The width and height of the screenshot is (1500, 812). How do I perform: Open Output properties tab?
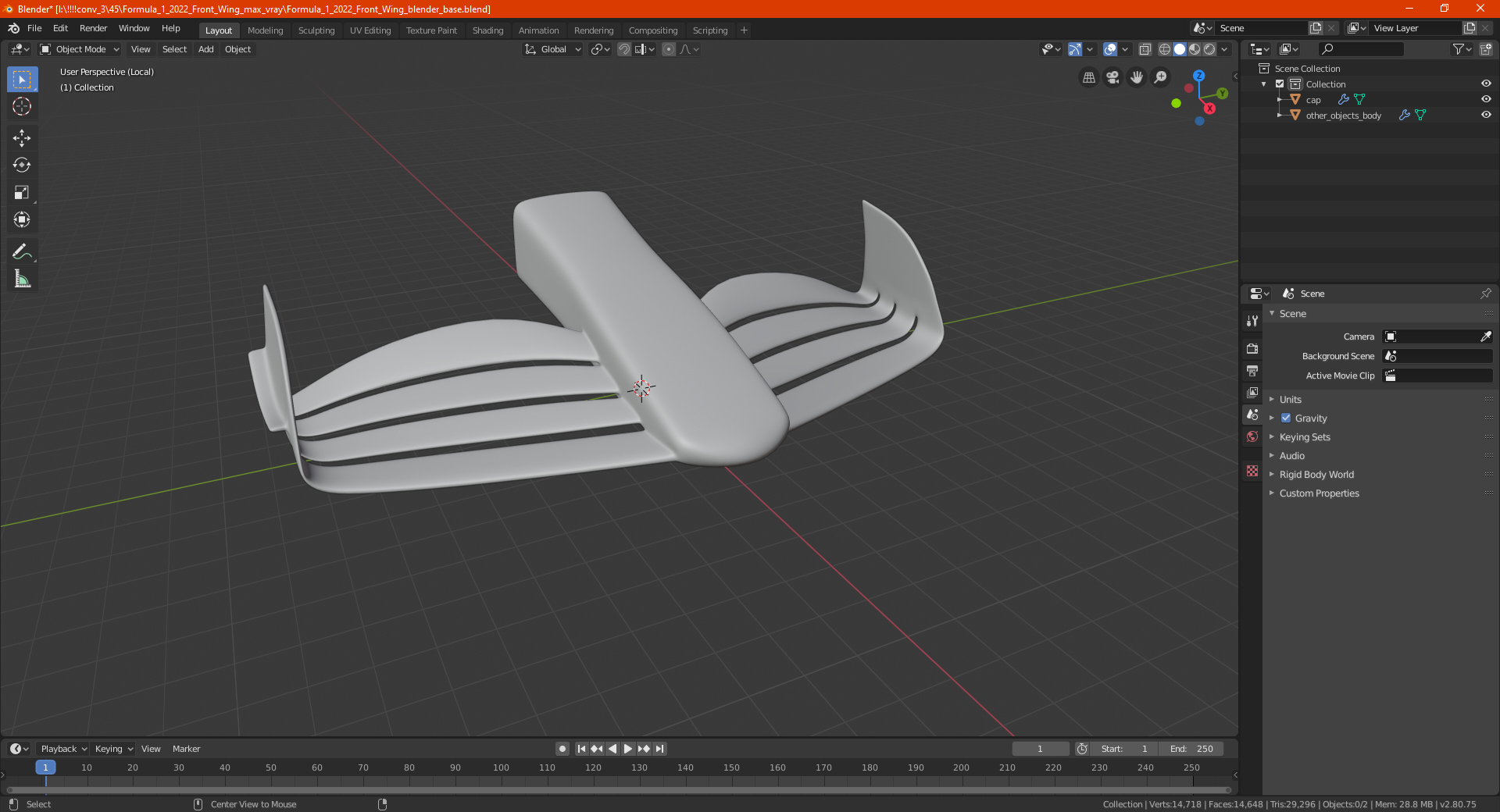(x=1252, y=370)
